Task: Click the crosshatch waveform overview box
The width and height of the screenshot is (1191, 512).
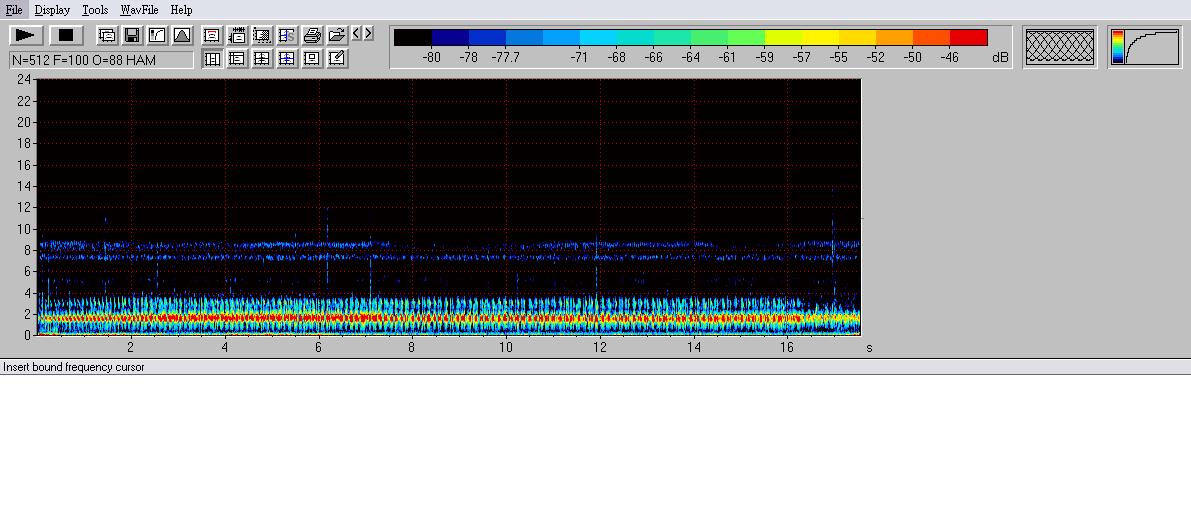Action: pos(1060,47)
